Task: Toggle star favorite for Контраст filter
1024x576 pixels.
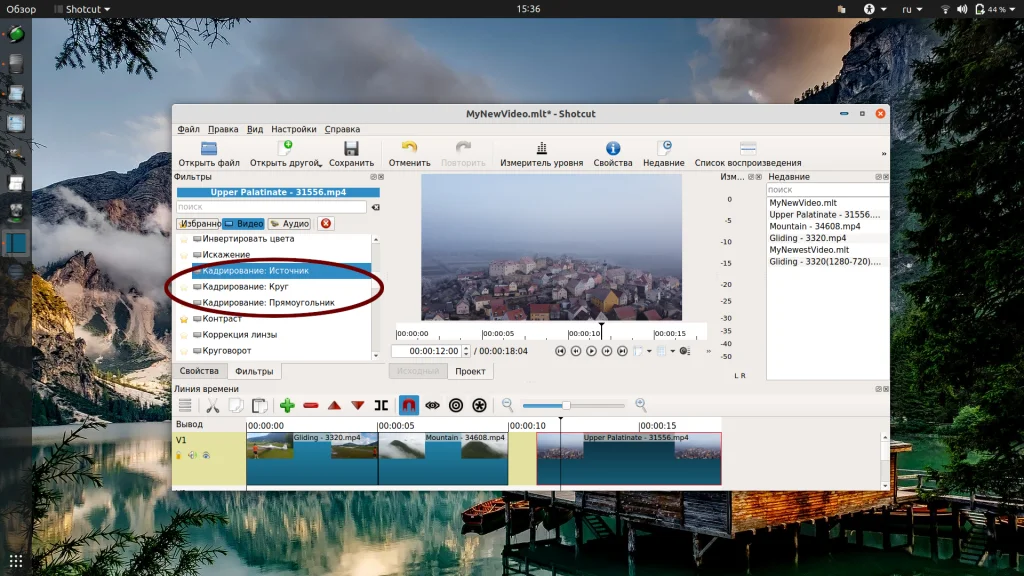Action: 183,319
